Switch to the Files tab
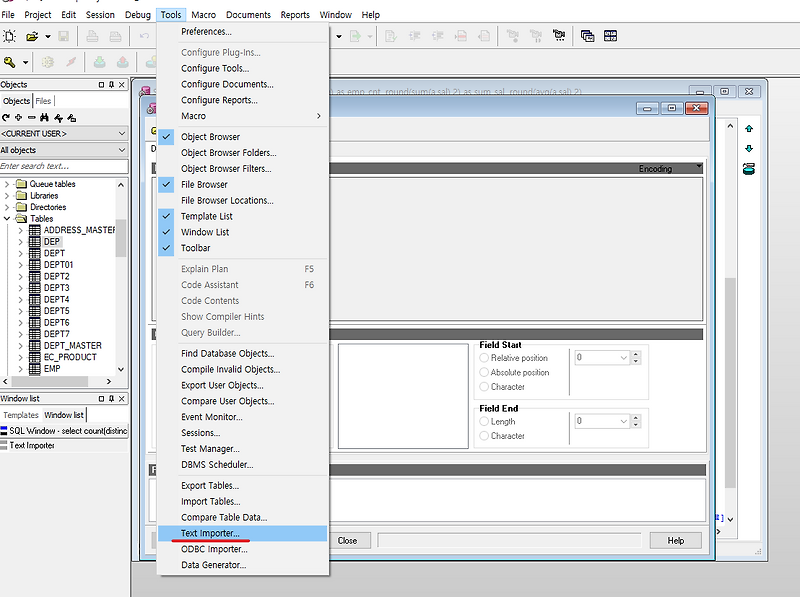The width and height of the screenshot is (800, 597). 45,100
